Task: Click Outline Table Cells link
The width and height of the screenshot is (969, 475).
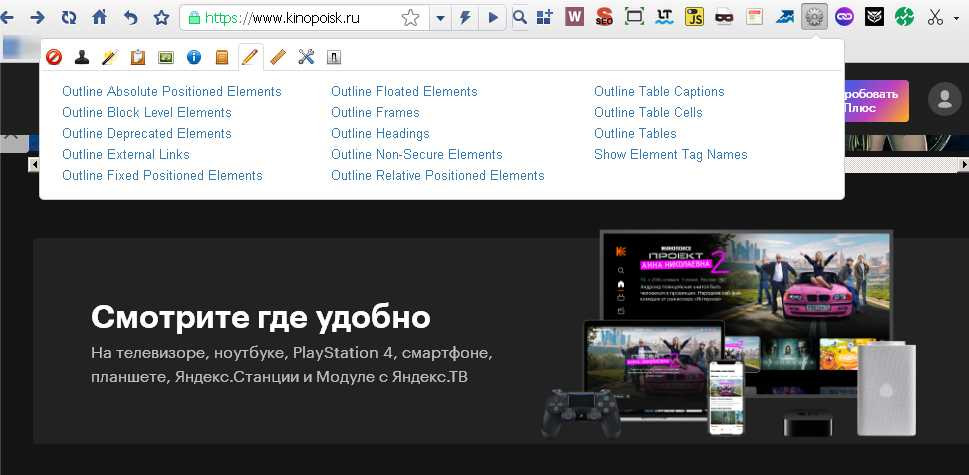Action: click(x=648, y=112)
